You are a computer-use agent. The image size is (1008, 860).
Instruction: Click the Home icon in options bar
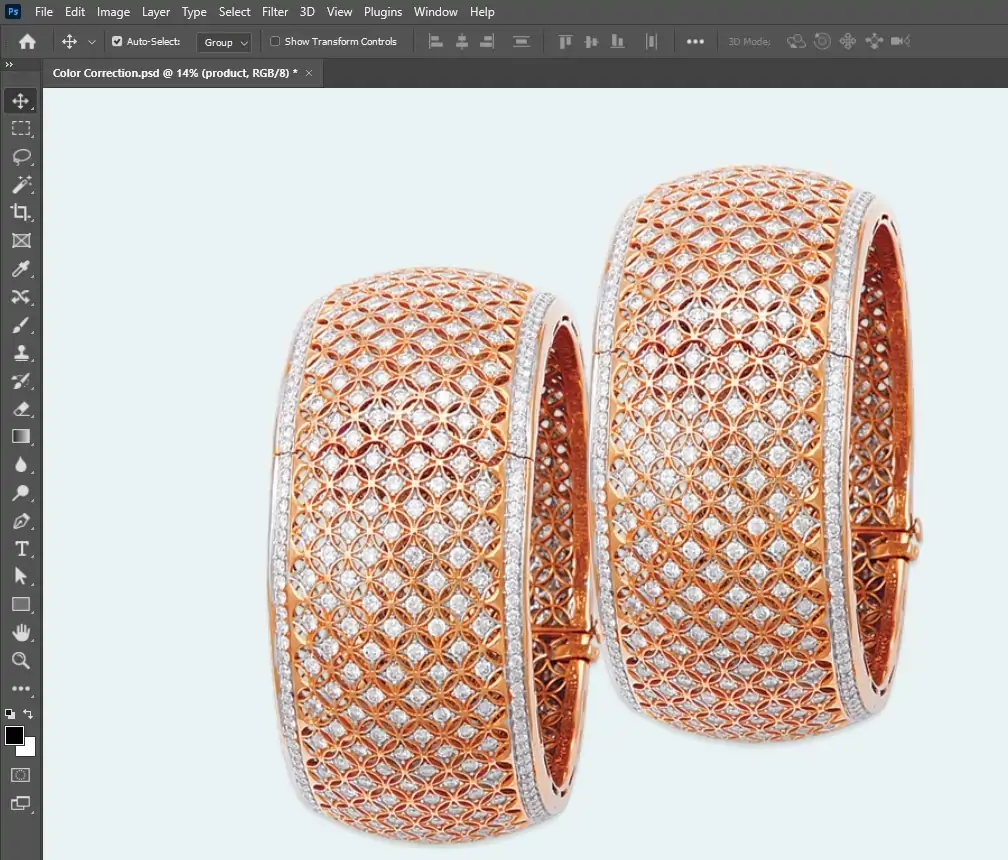click(x=27, y=42)
